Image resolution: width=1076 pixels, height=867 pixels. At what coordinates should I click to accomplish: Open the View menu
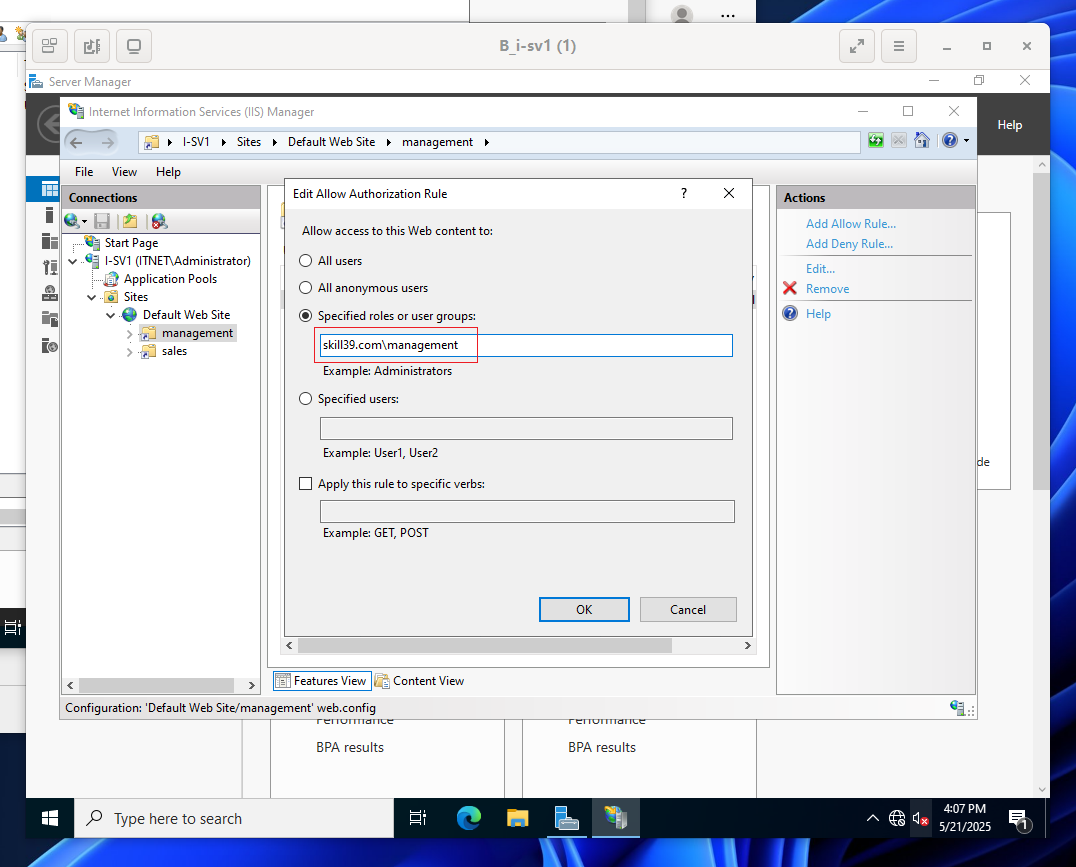(x=124, y=172)
